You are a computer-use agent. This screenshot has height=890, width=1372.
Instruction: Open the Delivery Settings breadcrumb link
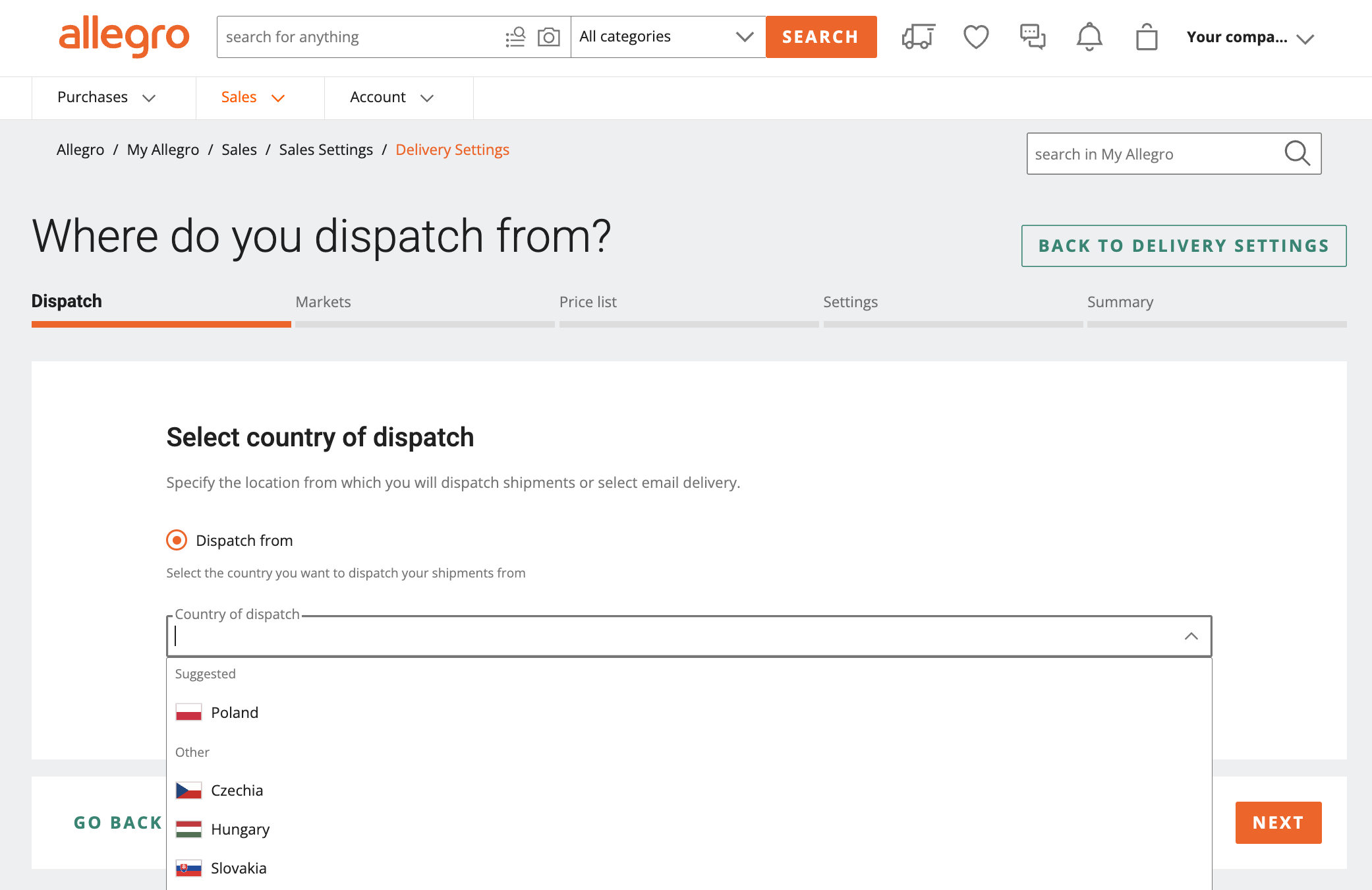452,150
